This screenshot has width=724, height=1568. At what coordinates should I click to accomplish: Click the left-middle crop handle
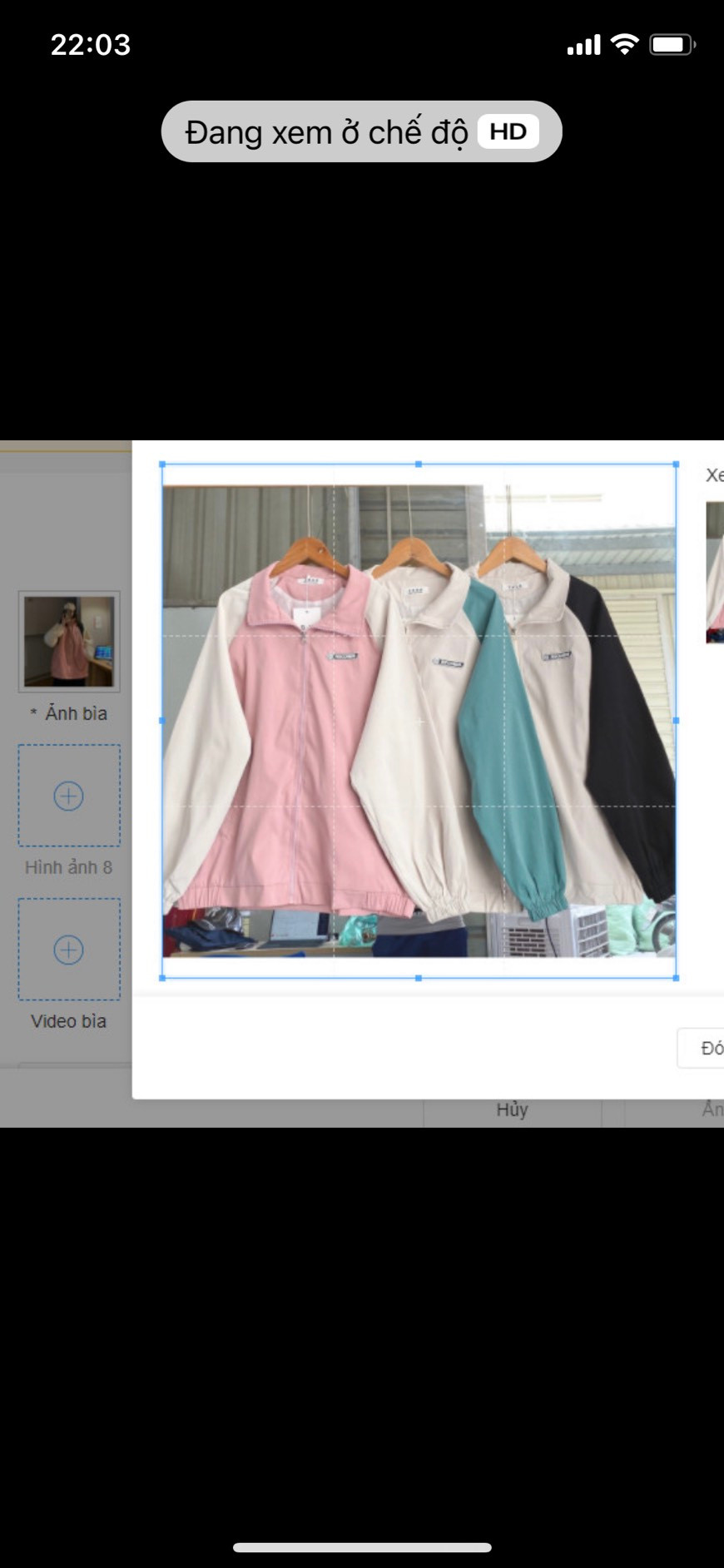162,721
